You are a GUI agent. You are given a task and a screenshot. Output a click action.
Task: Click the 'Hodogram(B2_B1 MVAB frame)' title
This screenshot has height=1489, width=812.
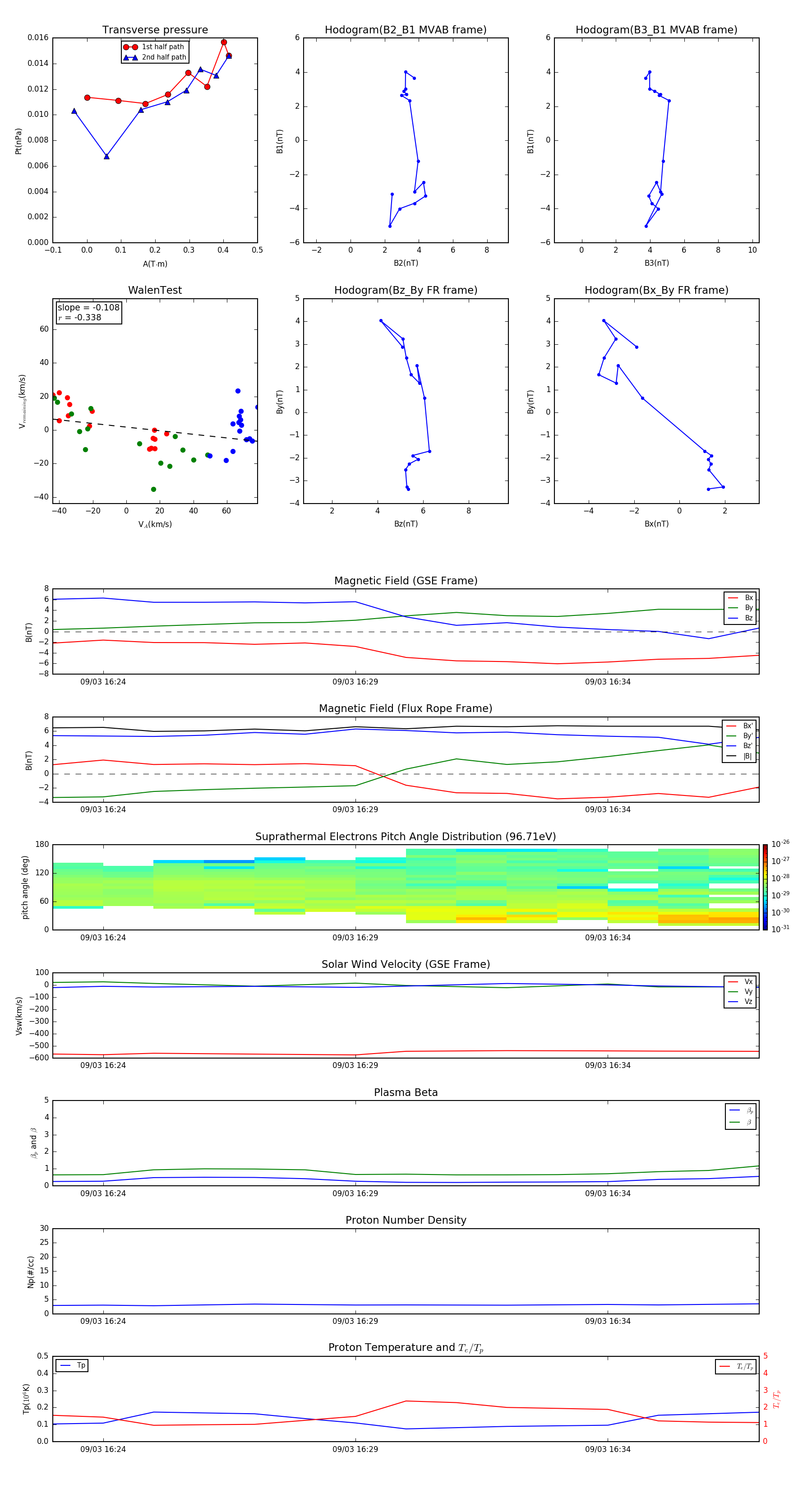[x=406, y=30]
